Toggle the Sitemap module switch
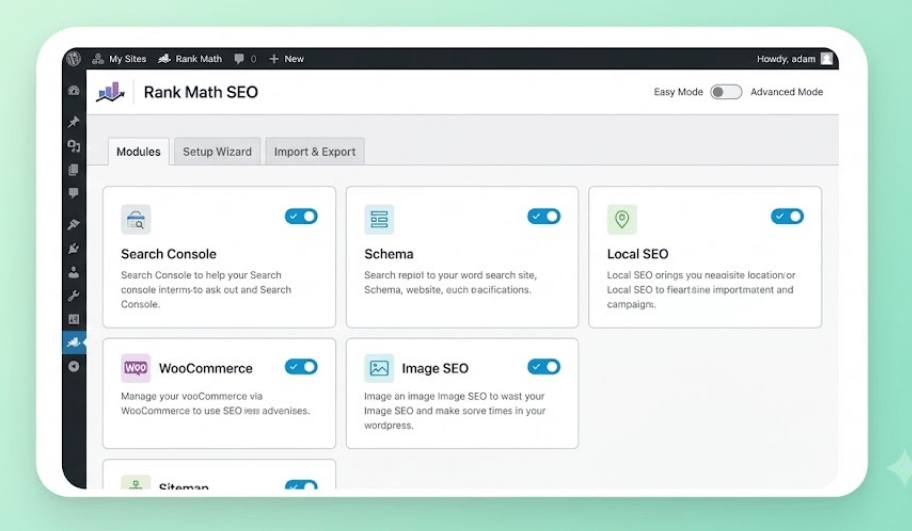 tap(301, 484)
